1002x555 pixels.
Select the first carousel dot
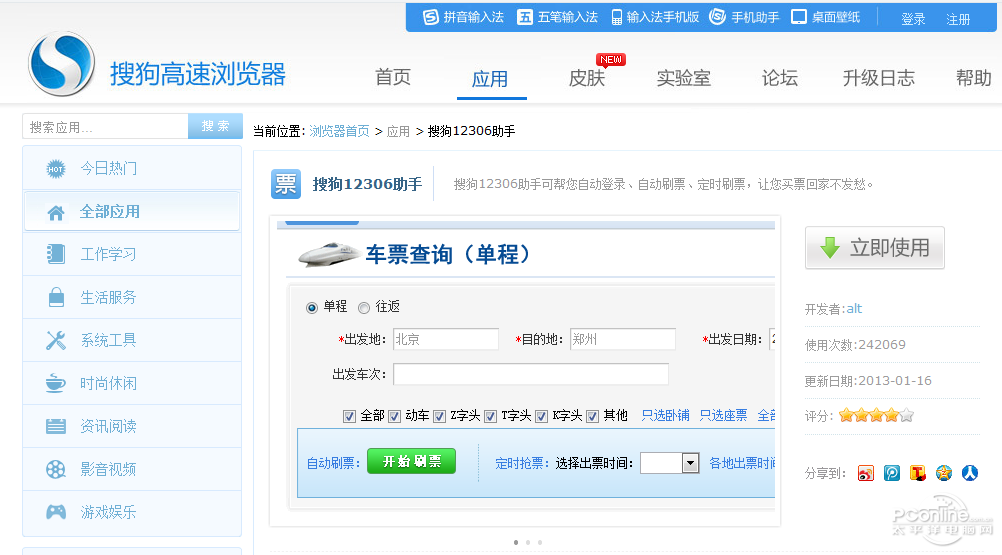click(516, 542)
